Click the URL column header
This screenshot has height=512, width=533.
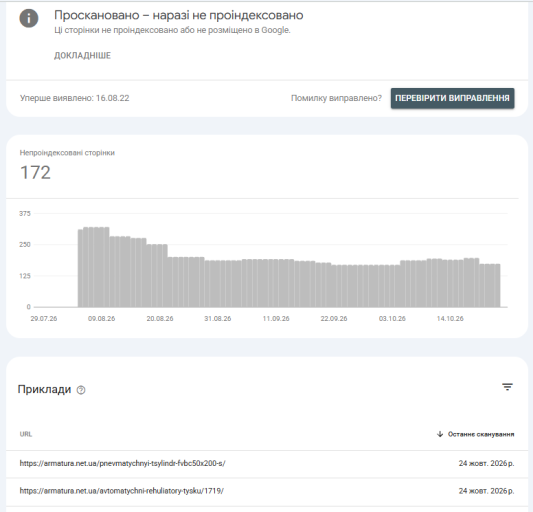(x=25, y=434)
